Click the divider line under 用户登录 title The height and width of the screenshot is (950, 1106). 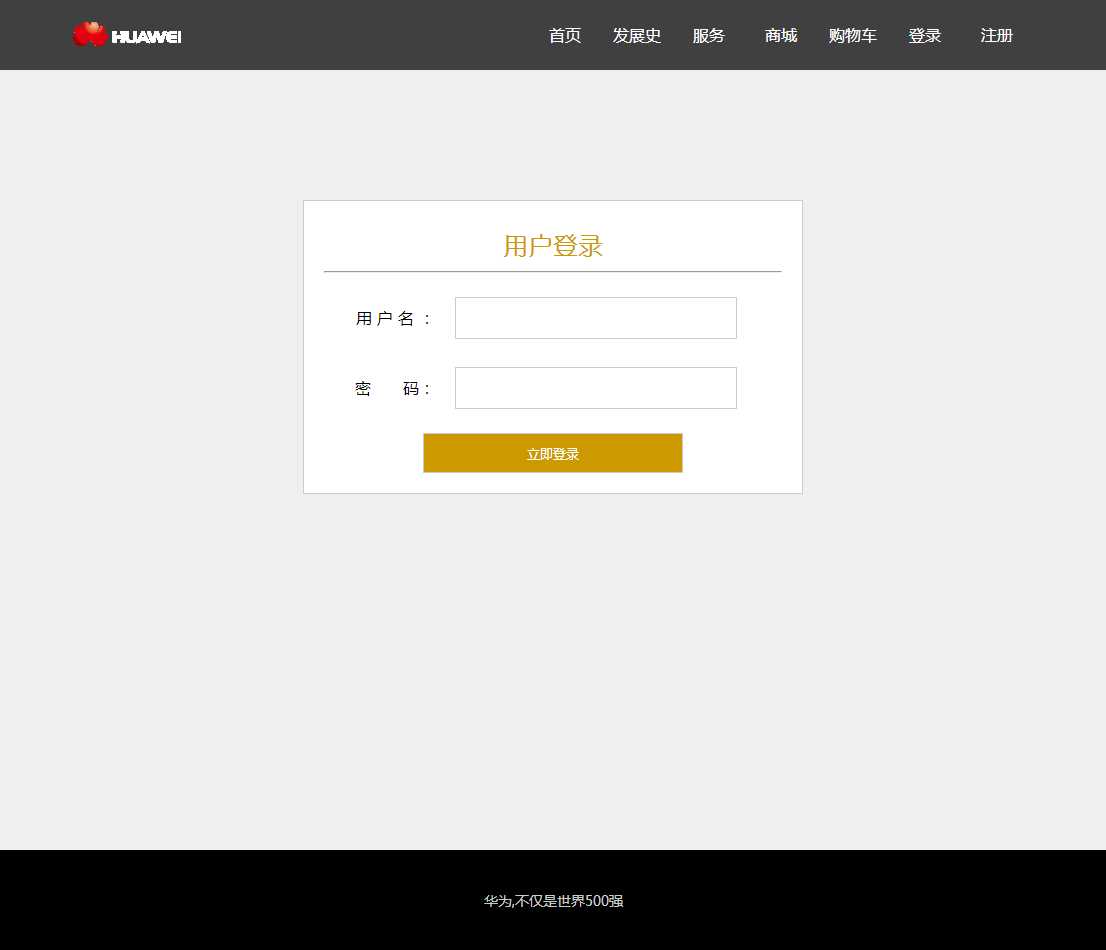click(x=553, y=271)
